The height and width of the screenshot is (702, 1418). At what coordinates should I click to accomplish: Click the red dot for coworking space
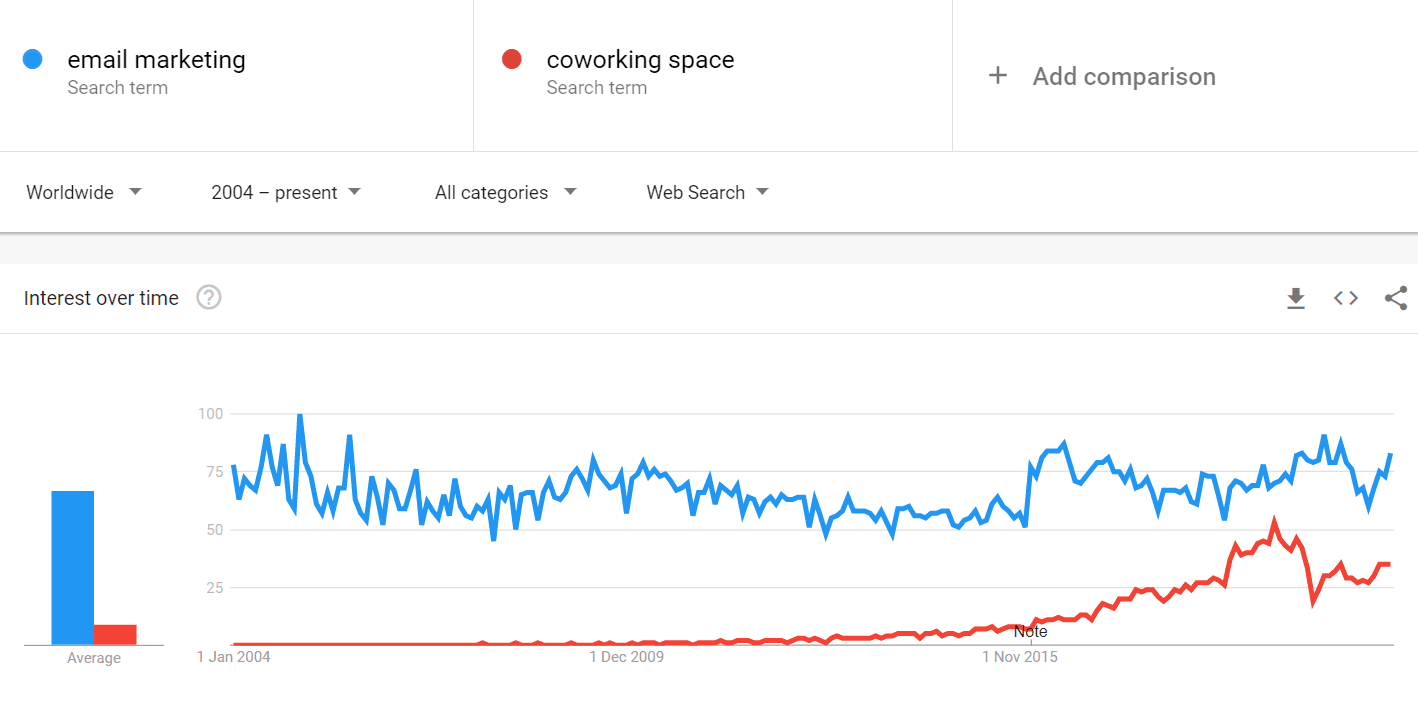coord(511,59)
